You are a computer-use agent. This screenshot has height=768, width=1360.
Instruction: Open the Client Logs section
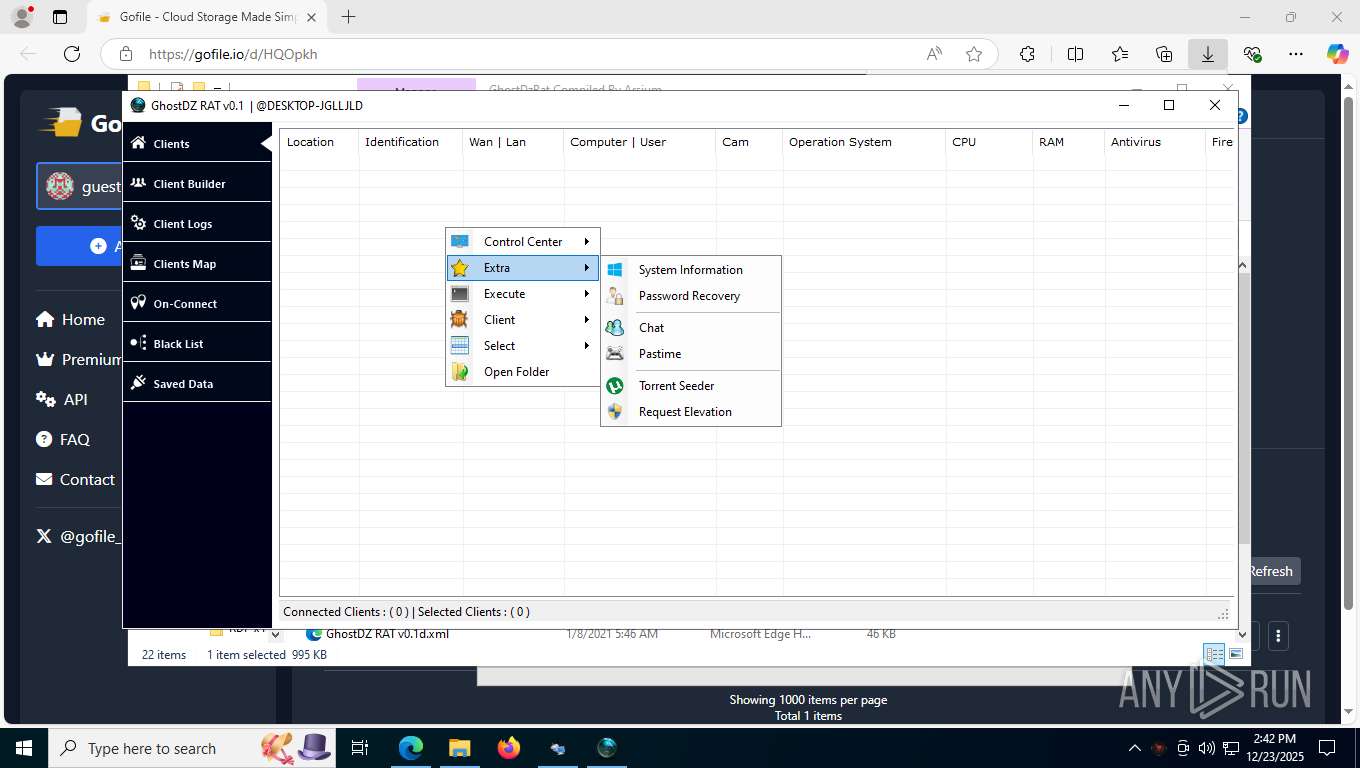pos(197,223)
